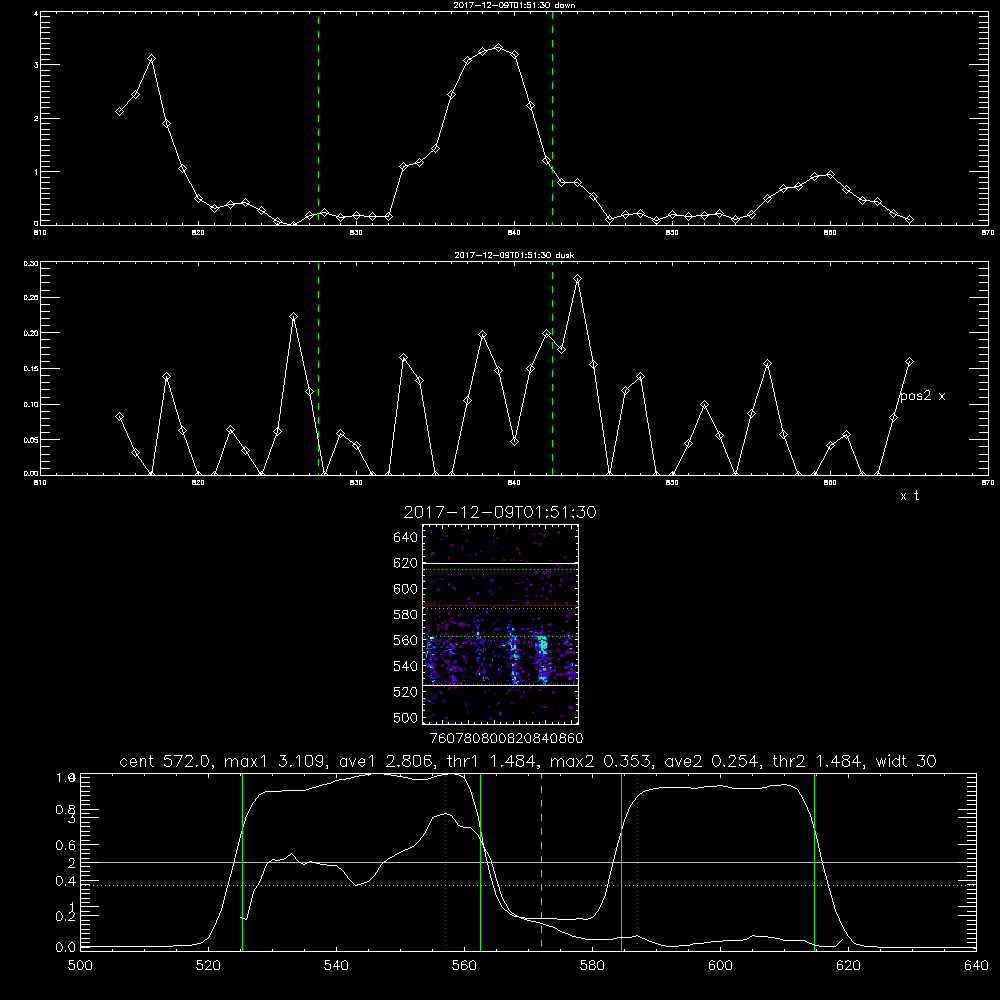Click the orange dashed center line at 572
Image resolution: width=1000 pixels, height=1000 pixels.
click(541, 861)
